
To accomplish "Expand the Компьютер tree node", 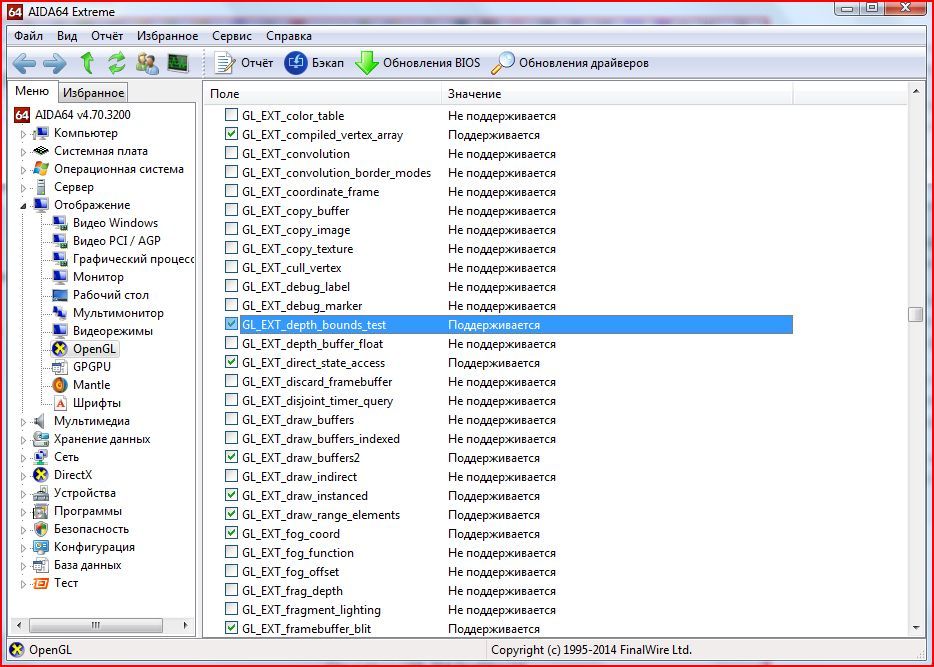I will point(22,132).
